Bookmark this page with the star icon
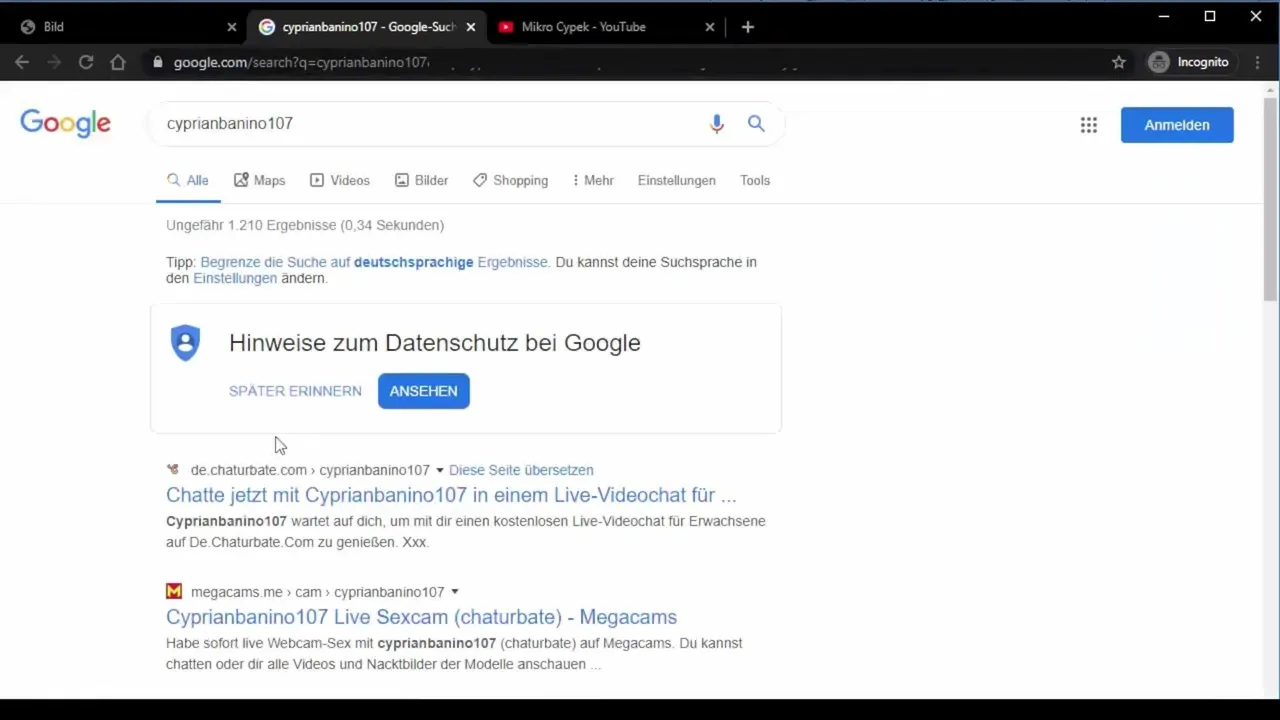 pyautogui.click(x=1119, y=62)
